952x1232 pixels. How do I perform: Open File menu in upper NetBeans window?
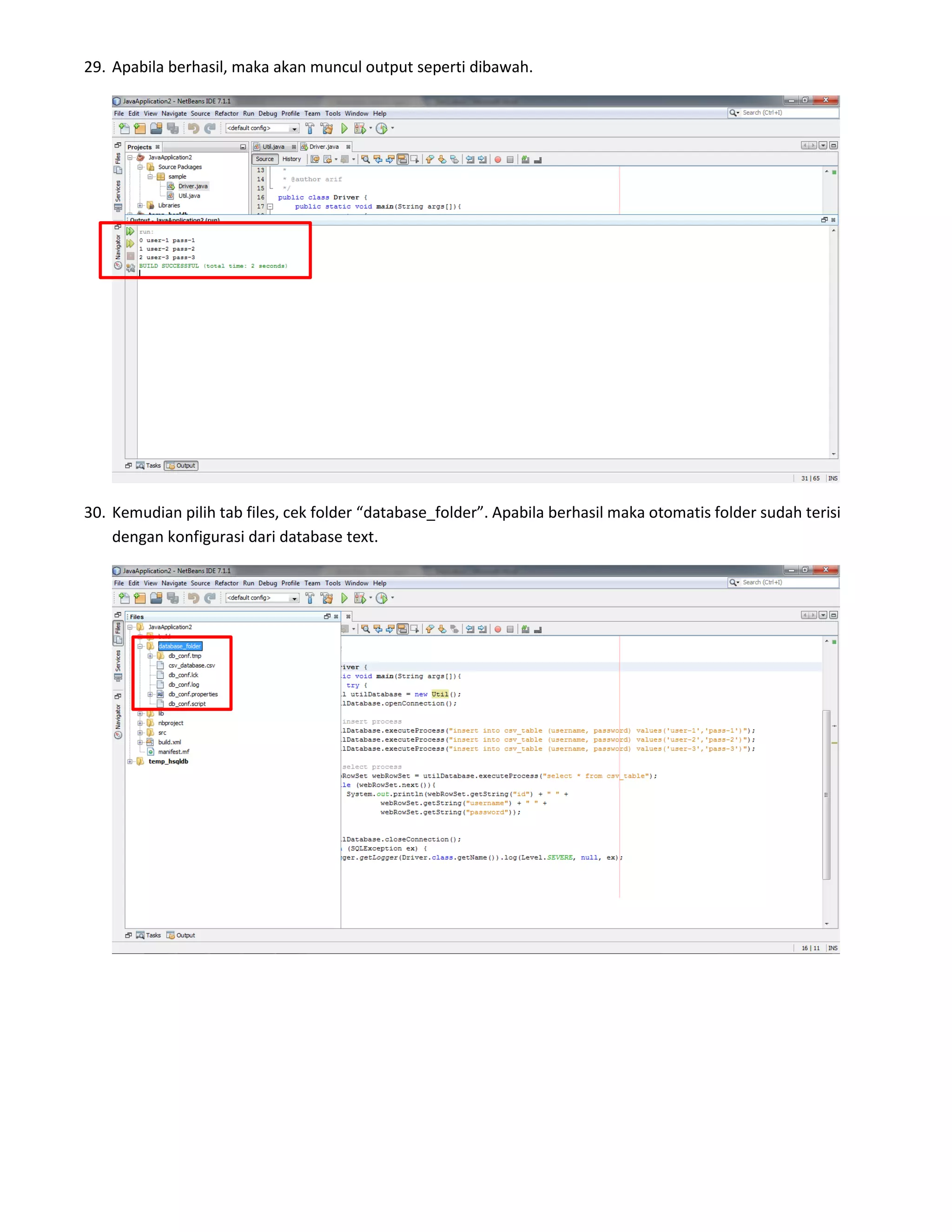[x=119, y=113]
